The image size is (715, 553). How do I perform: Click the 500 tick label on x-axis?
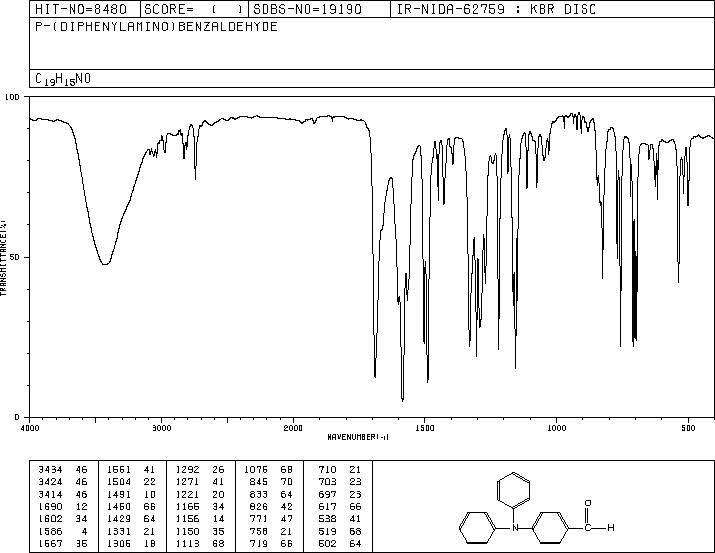coord(688,428)
